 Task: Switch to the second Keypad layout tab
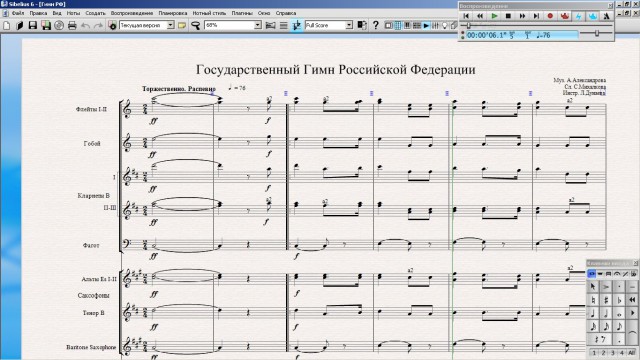[x=600, y=274]
